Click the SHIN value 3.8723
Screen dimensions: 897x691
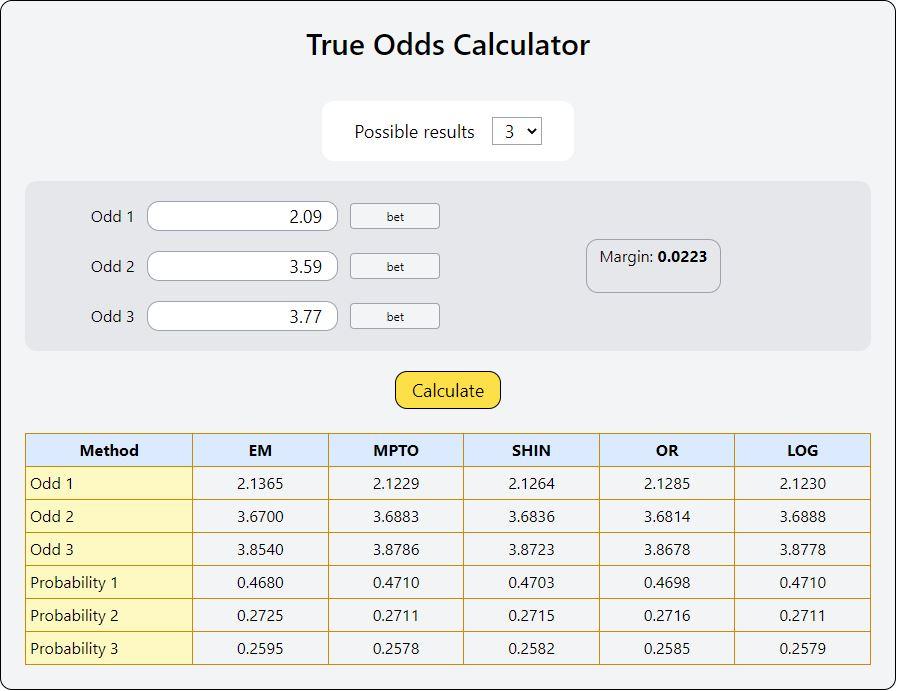531,549
